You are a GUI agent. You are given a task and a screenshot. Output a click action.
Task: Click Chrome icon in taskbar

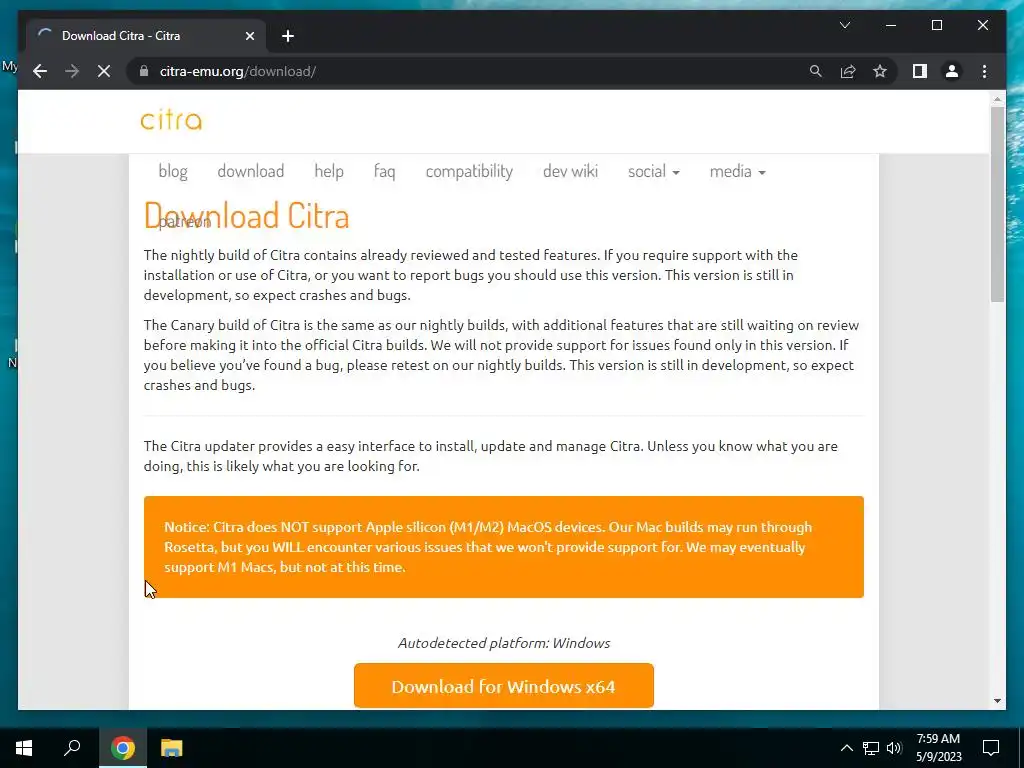(122, 748)
